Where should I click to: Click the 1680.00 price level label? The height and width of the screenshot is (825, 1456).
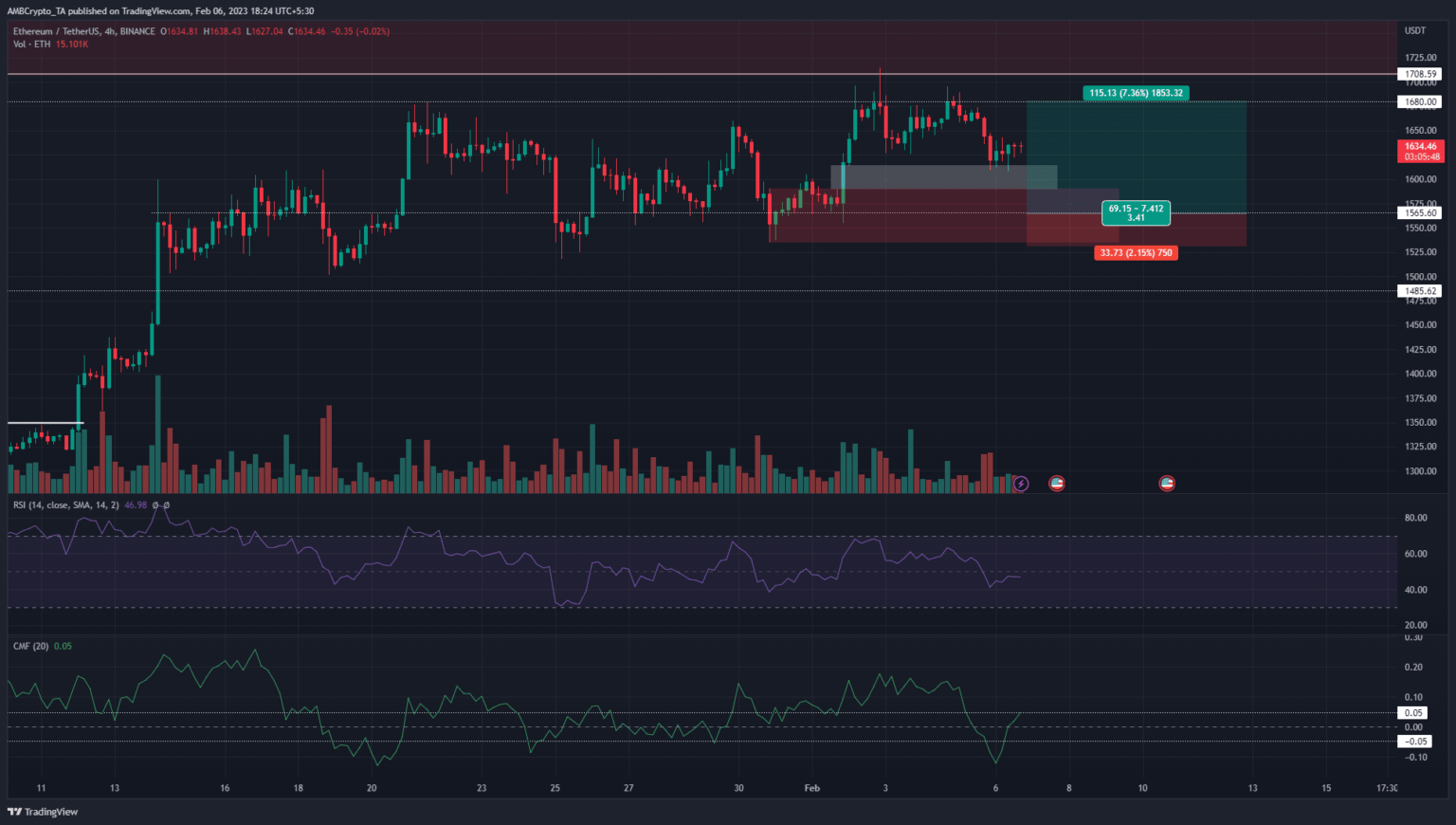[x=1420, y=101]
